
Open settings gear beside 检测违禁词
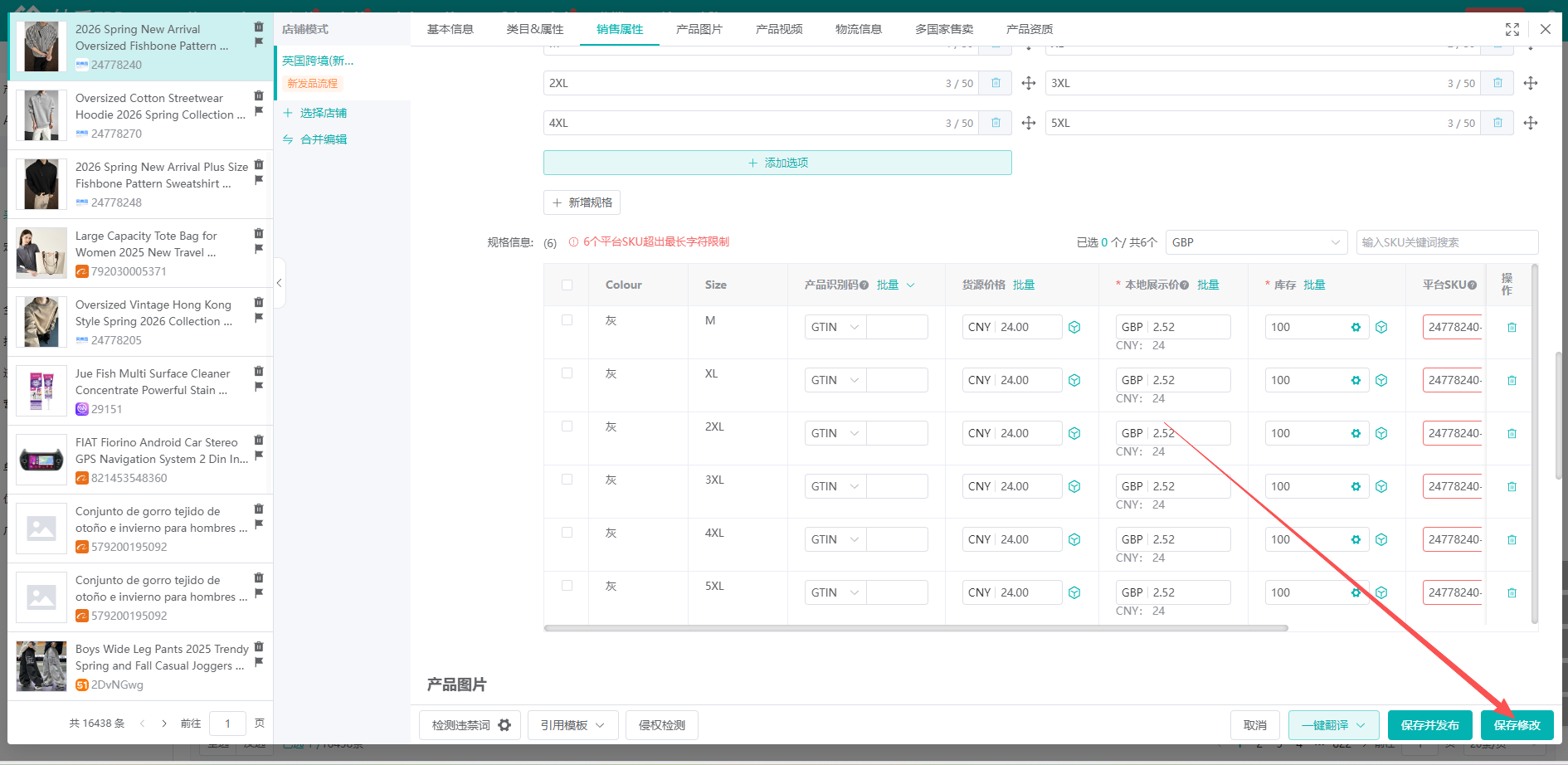[504, 725]
